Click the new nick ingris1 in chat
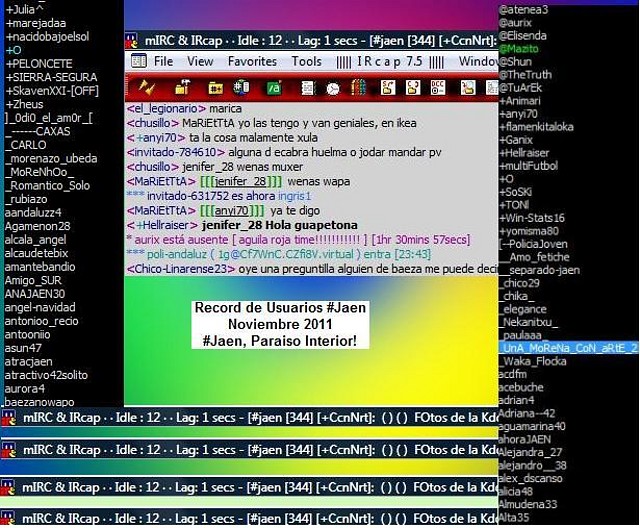 (x=294, y=196)
